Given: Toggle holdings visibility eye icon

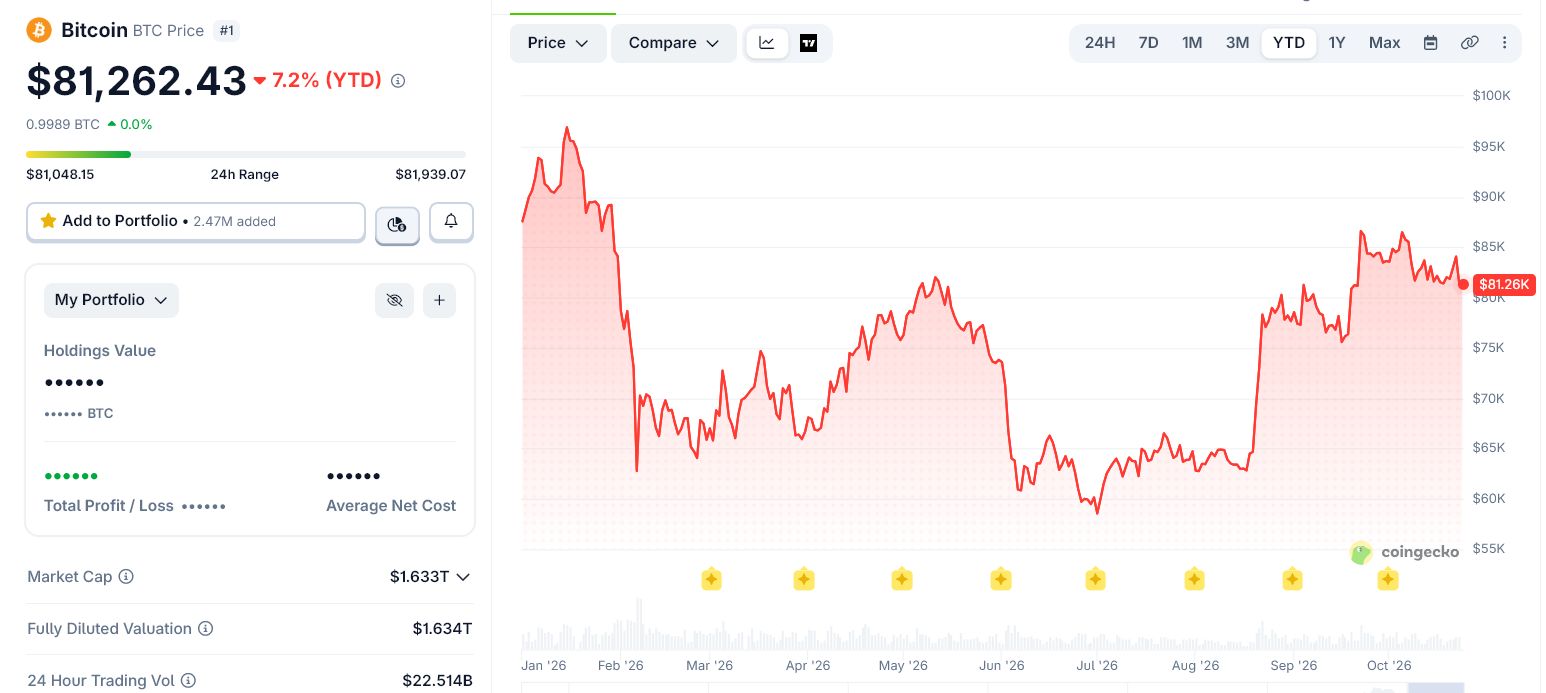Looking at the screenshot, I should 394,300.
